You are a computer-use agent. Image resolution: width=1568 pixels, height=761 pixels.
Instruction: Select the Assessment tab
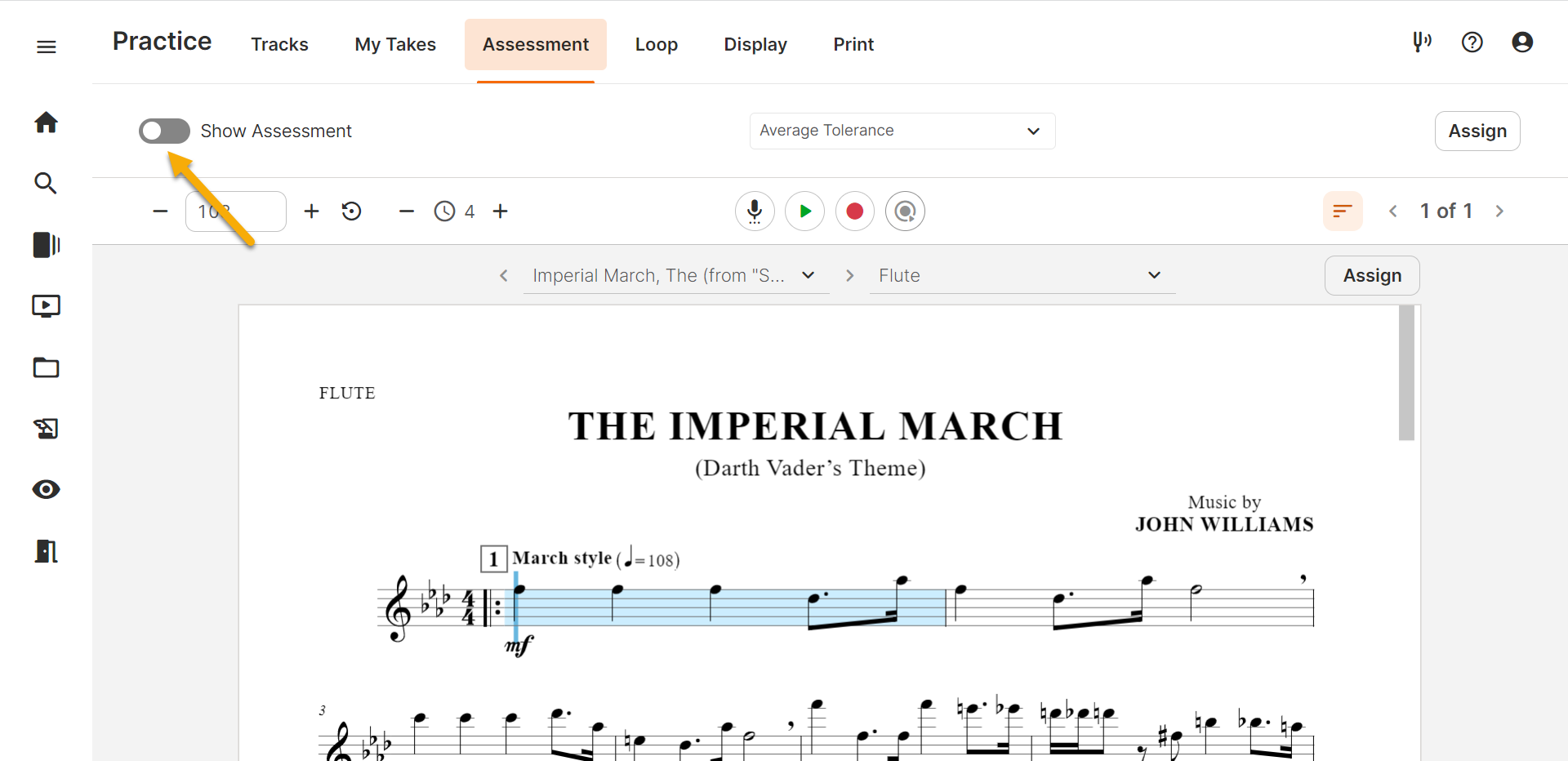536,44
